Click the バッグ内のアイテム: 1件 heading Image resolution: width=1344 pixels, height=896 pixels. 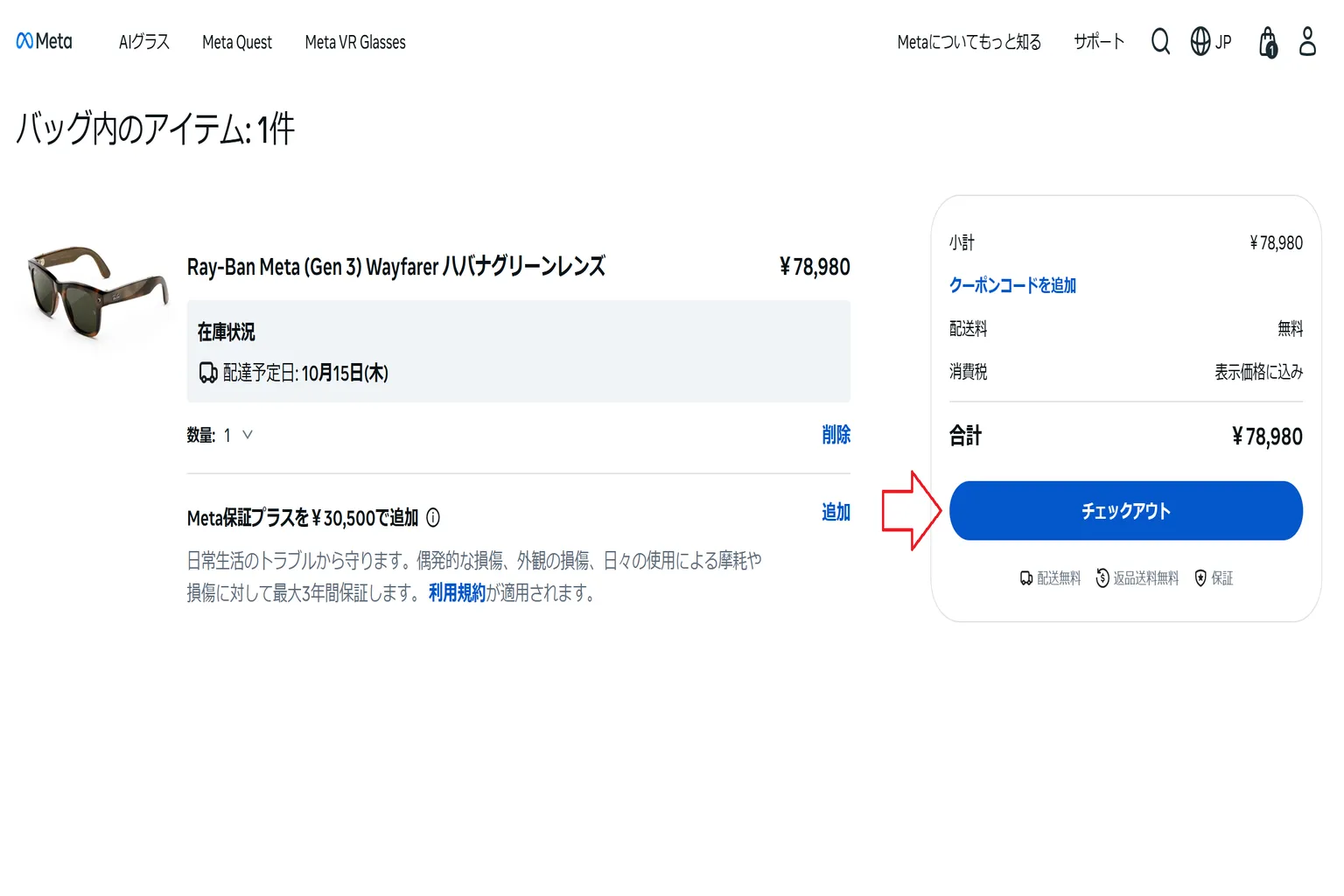[x=155, y=129]
